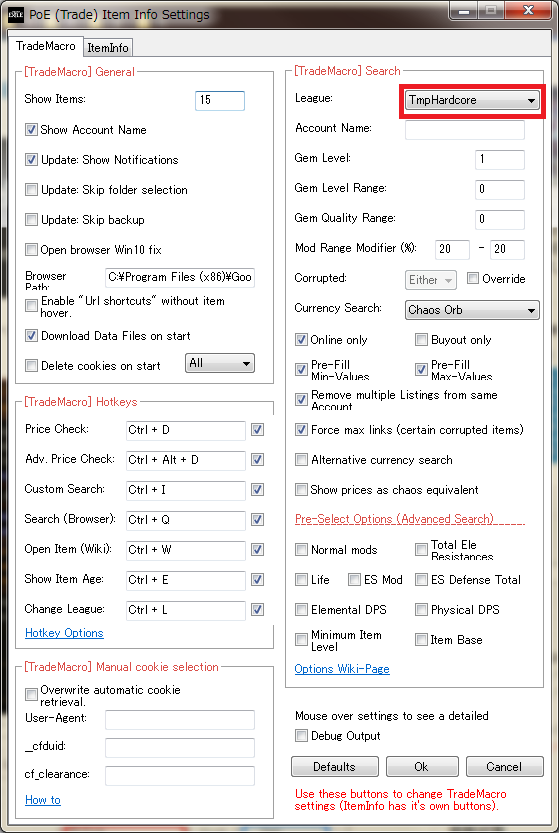Image resolution: width=559 pixels, height=833 pixels.
Task: Check Overwrite automatic cookie retrieval
Action: click(x=31, y=694)
